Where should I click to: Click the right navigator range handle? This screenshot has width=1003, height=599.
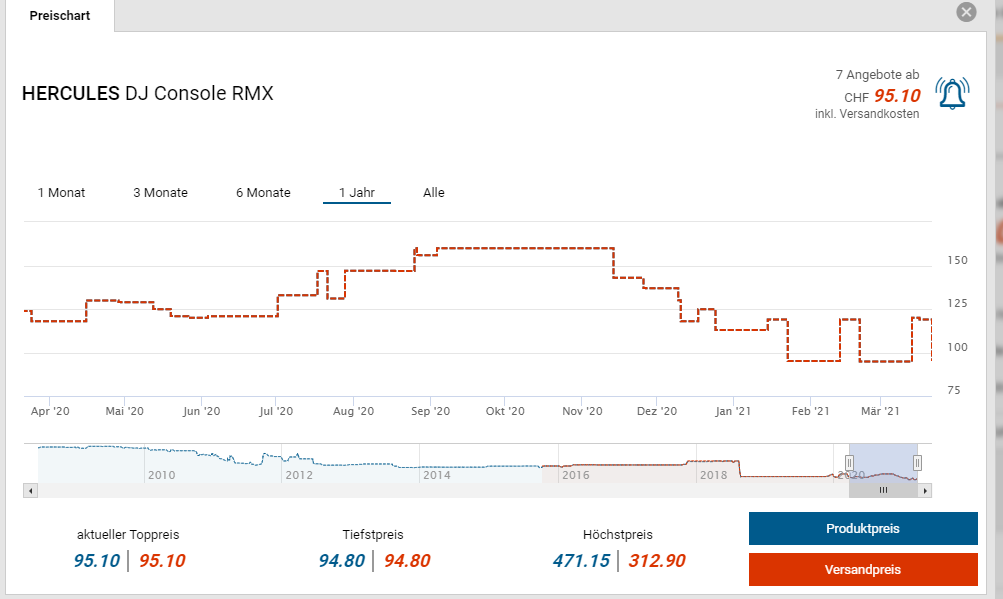[x=917, y=462]
